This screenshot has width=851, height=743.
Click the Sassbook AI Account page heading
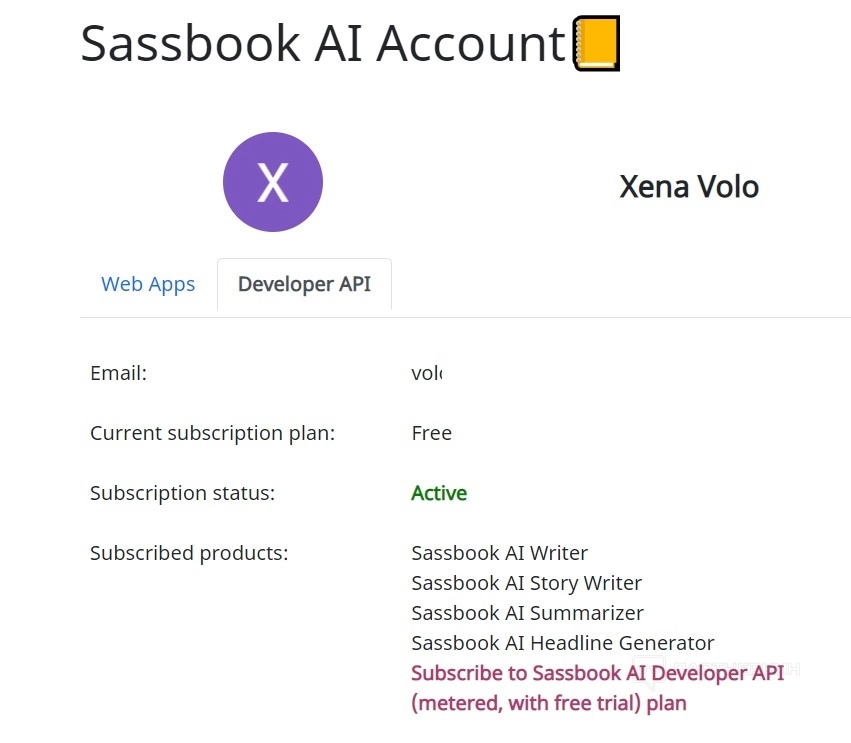coord(323,44)
